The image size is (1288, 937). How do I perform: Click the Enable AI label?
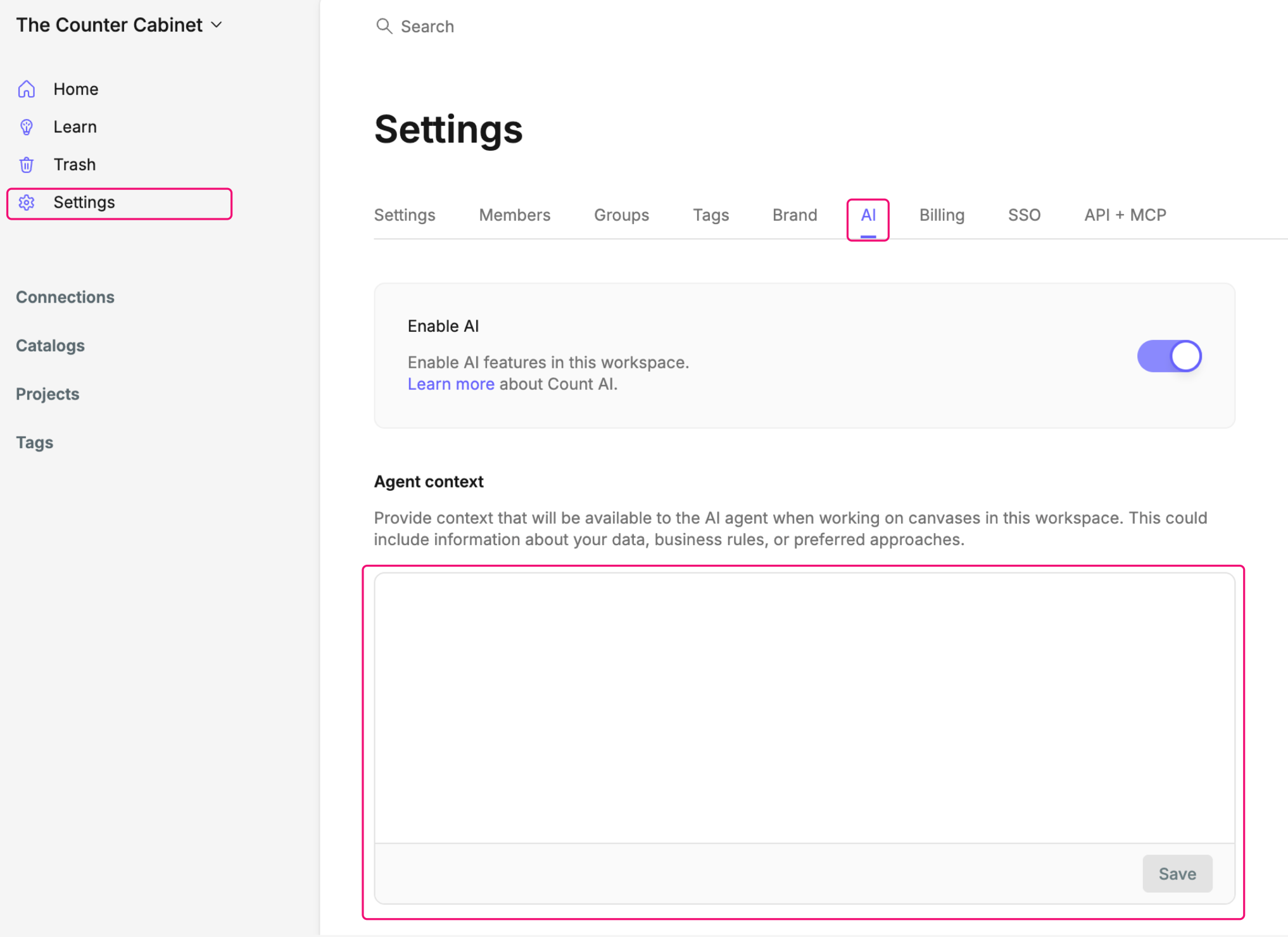point(443,326)
